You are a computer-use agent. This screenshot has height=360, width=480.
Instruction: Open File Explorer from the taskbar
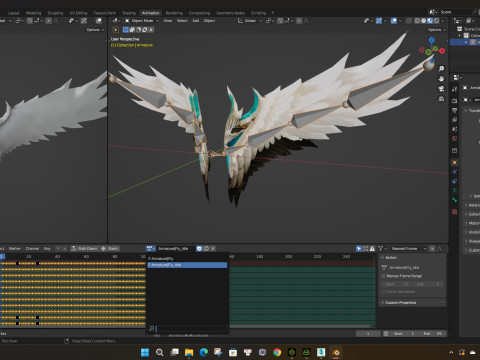coord(189,352)
